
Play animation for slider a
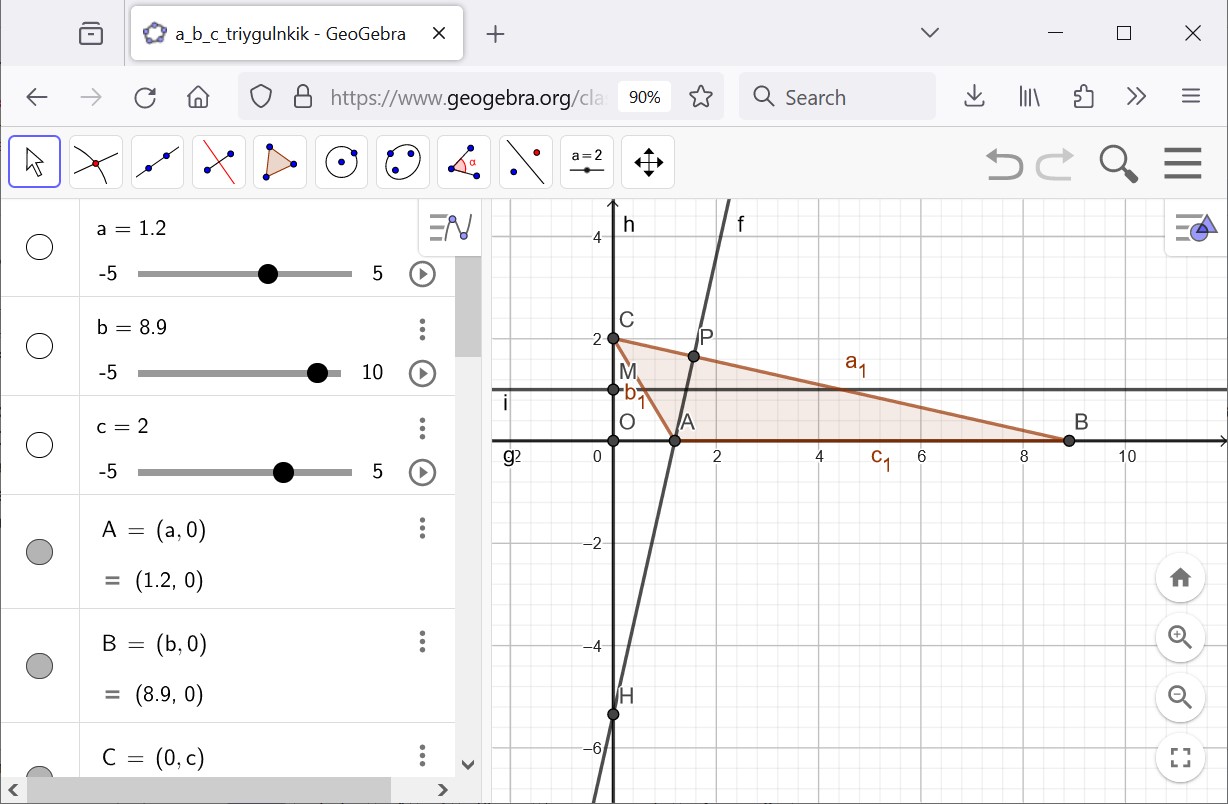(x=423, y=274)
